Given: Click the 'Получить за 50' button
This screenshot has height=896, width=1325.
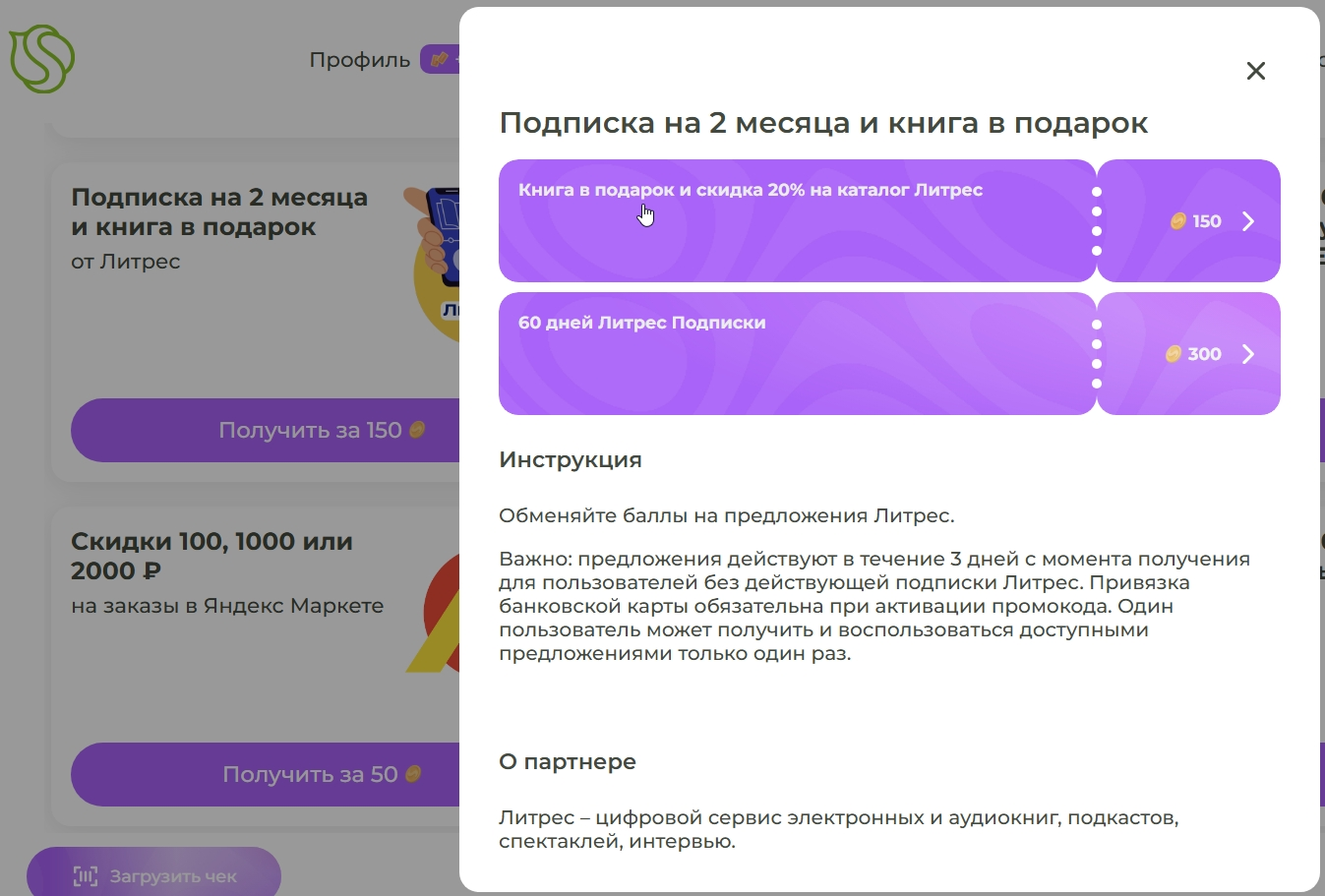Looking at the screenshot, I should [266, 774].
